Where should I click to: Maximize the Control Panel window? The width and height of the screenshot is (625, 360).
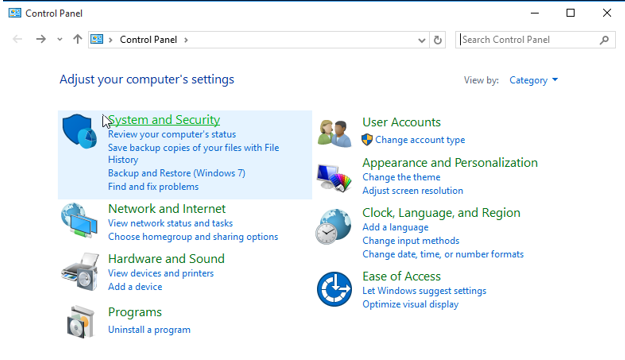570,13
